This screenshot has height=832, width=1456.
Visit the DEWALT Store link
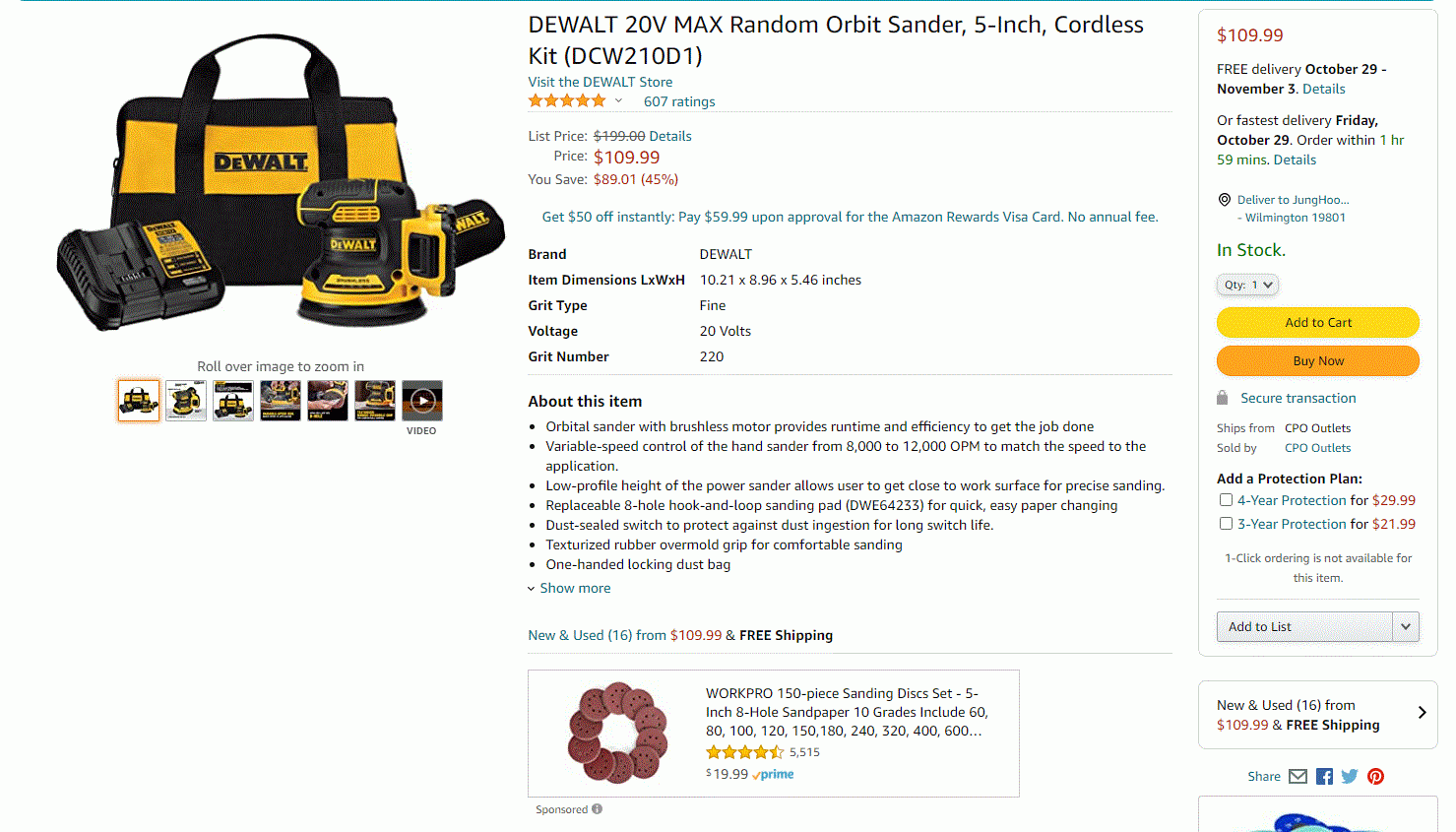click(x=601, y=82)
